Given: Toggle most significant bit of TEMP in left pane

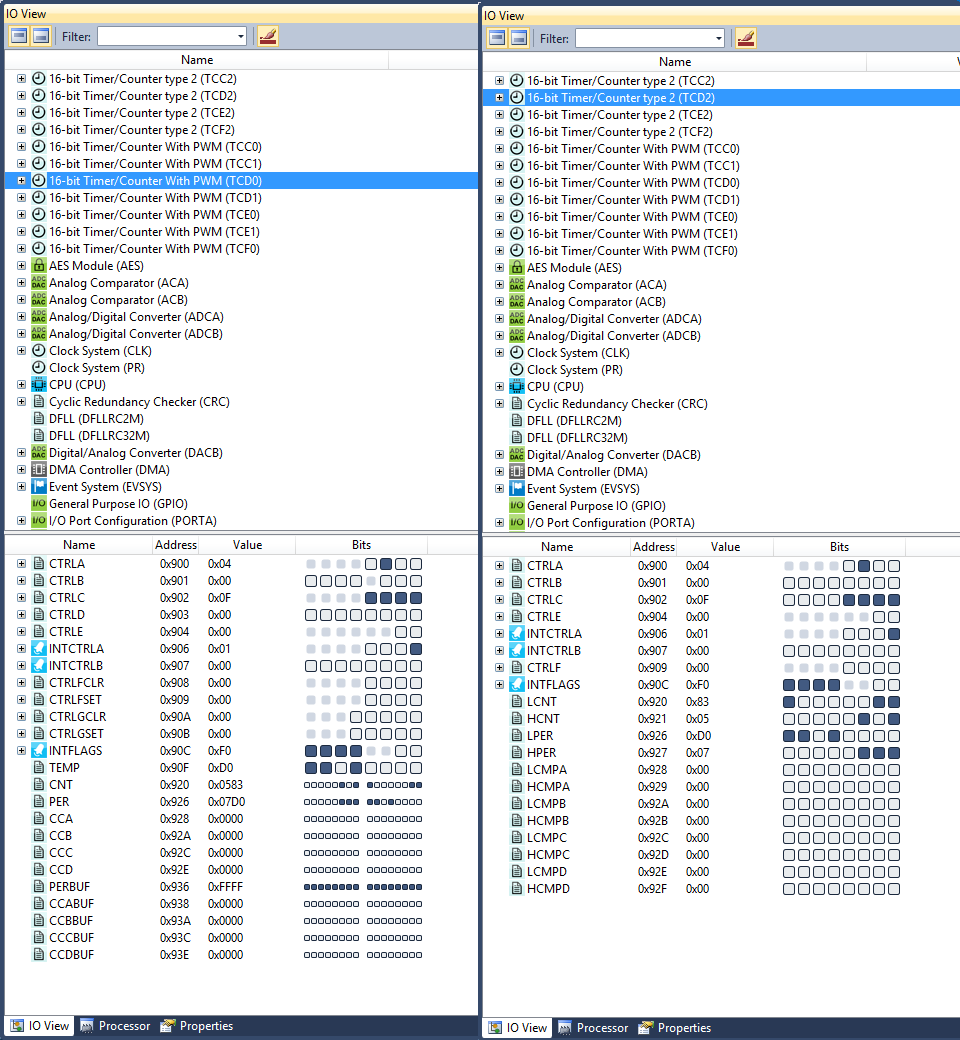Looking at the screenshot, I should [310, 768].
